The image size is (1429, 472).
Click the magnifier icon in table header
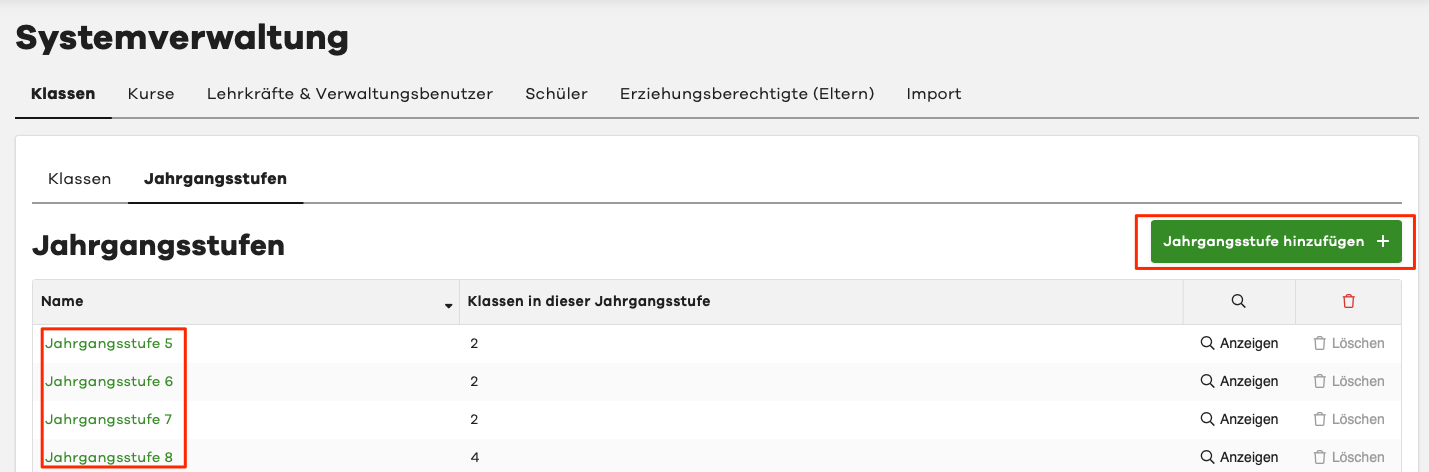click(x=1238, y=301)
